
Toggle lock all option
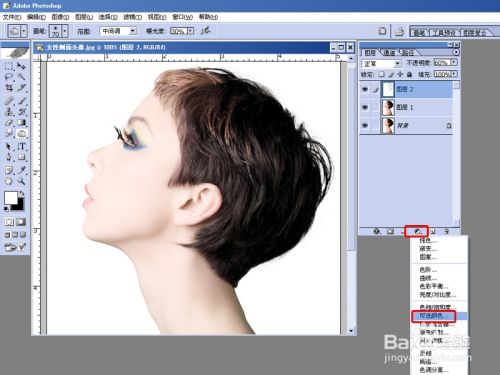tap(409, 74)
